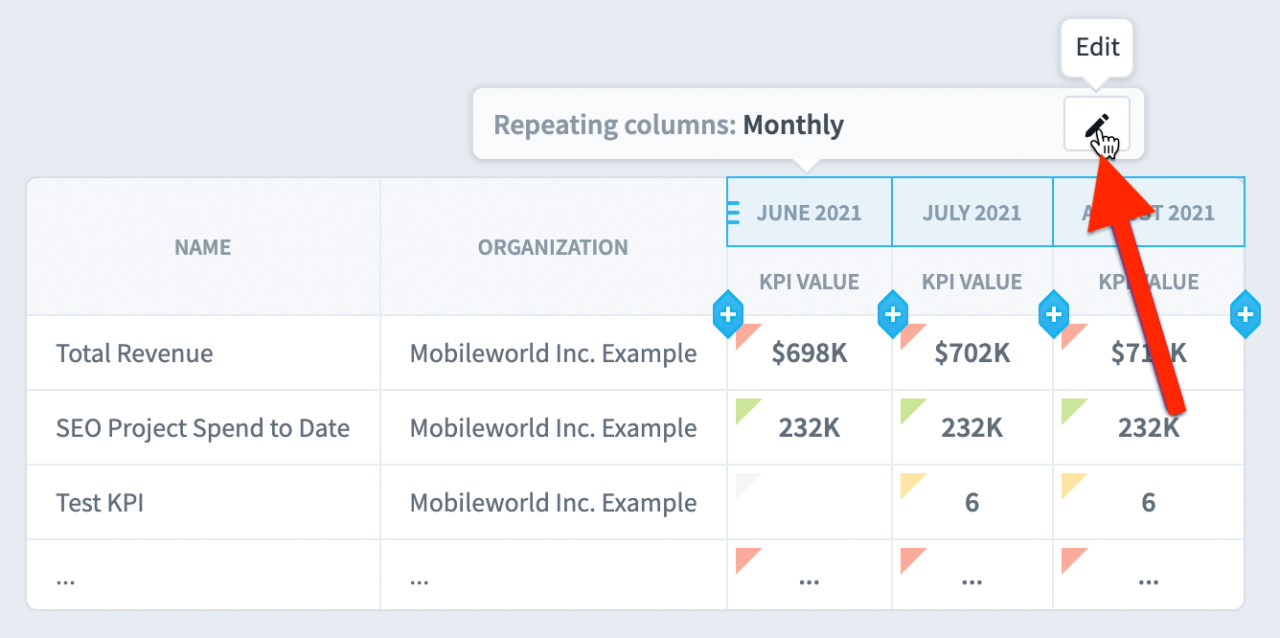Click yellow flag on Test KPI August cell
This screenshot has width=1280, height=638.
[x=1074, y=486]
